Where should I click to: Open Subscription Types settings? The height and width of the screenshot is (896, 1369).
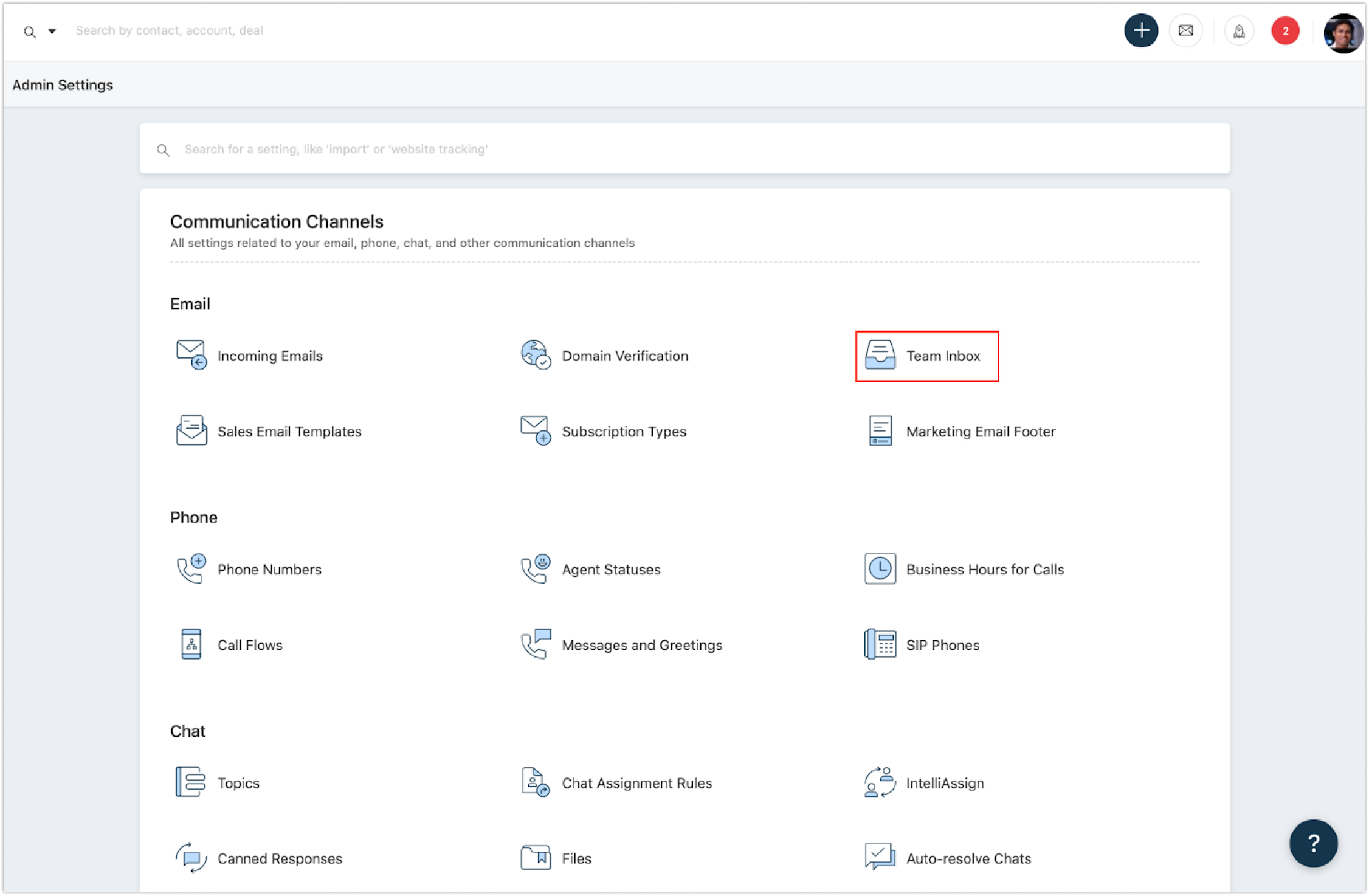click(x=623, y=432)
